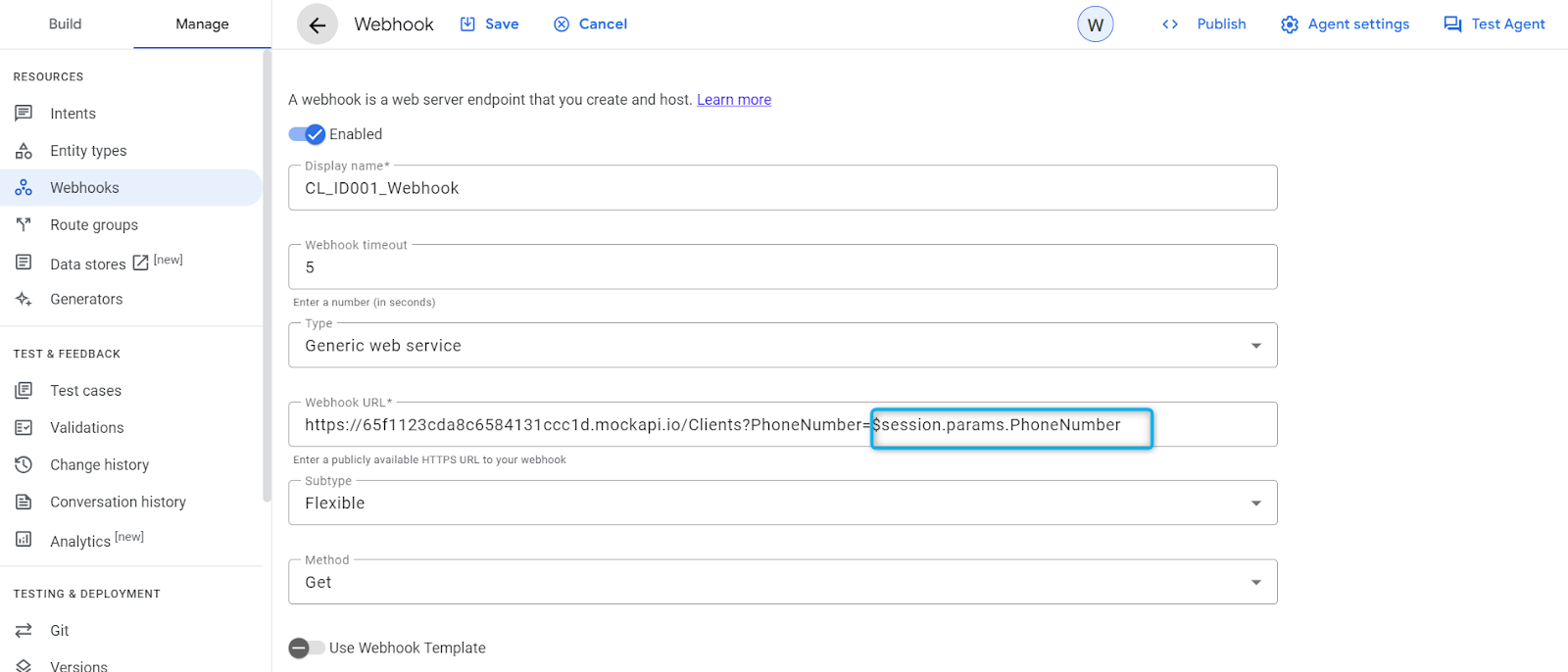Disable the webhook Enabled toggle
1568x672 pixels.
click(x=307, y=134)
